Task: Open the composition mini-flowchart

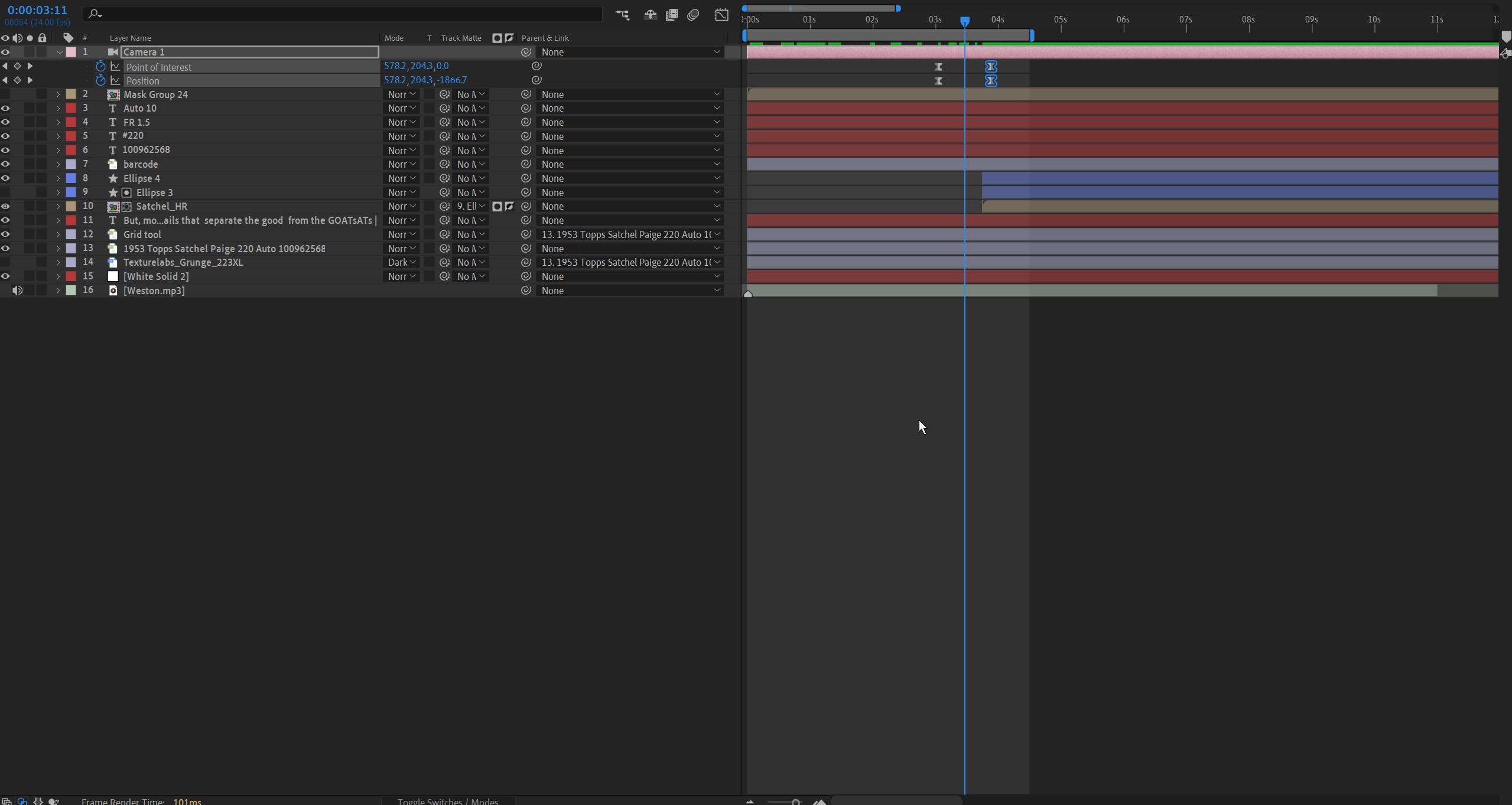Action: click(x=622, y=15)
